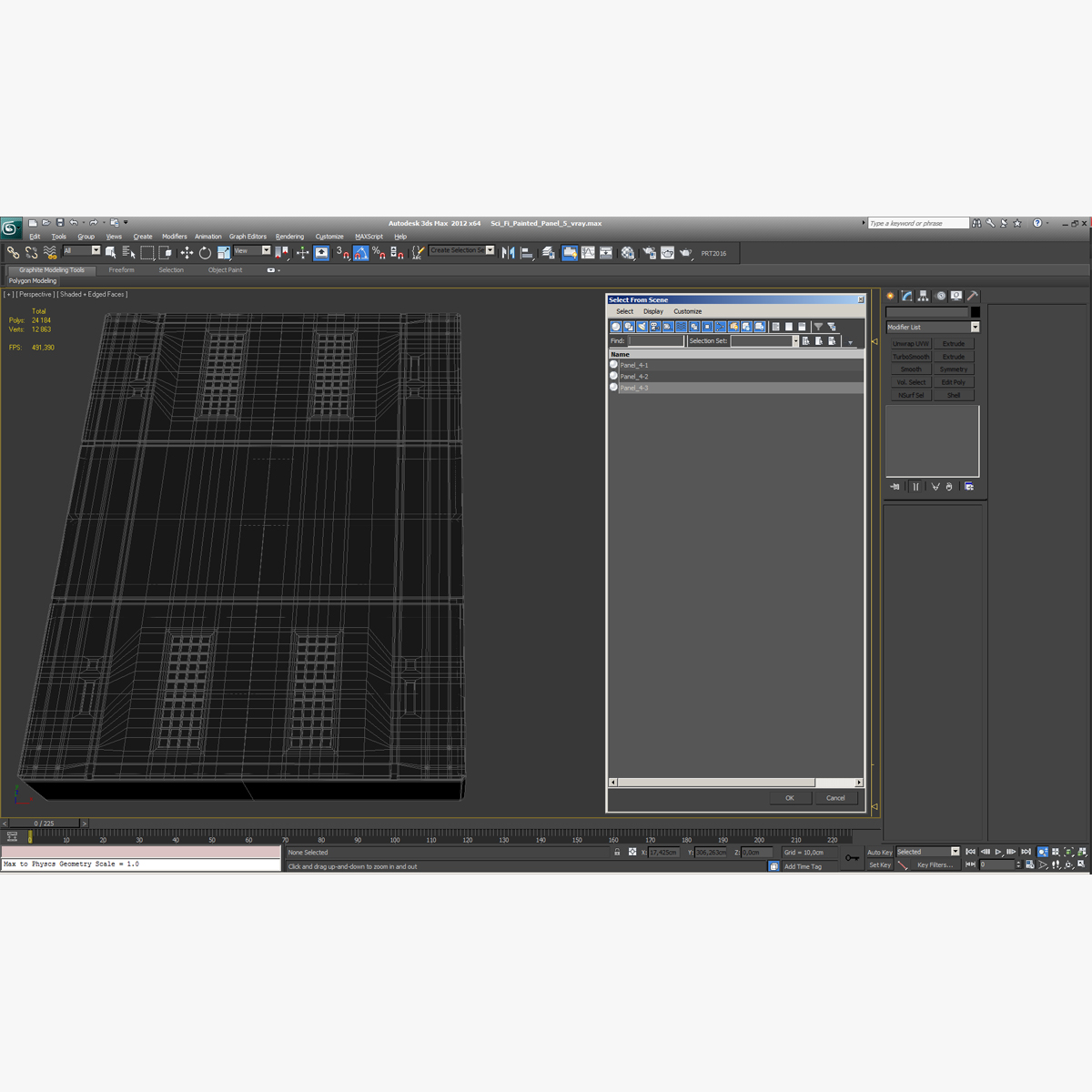
Task: Click the Select and Link tool
Action: [x=13, y=253]
